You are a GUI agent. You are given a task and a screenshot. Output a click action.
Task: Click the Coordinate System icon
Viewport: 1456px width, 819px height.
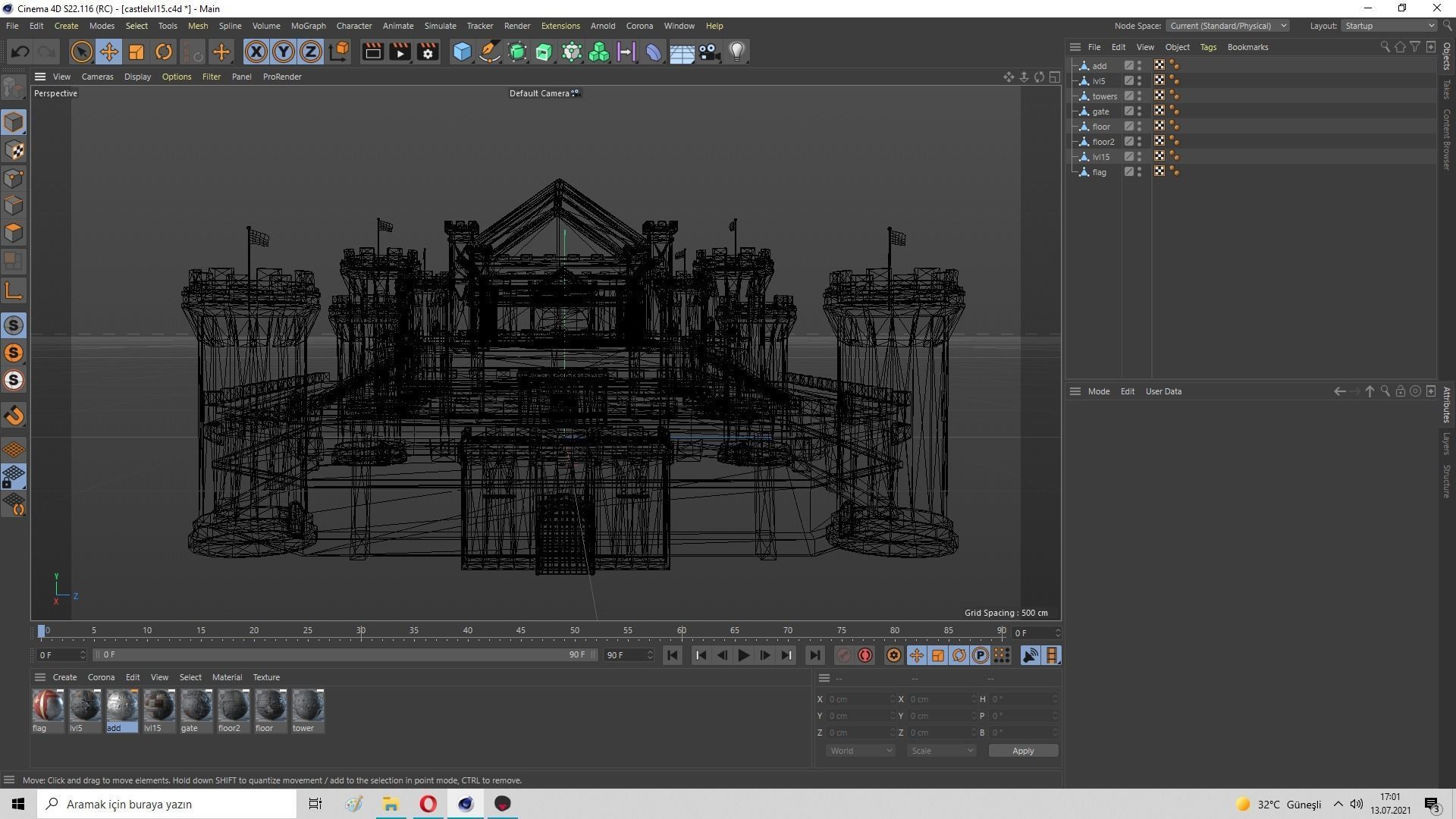(340, 52)
